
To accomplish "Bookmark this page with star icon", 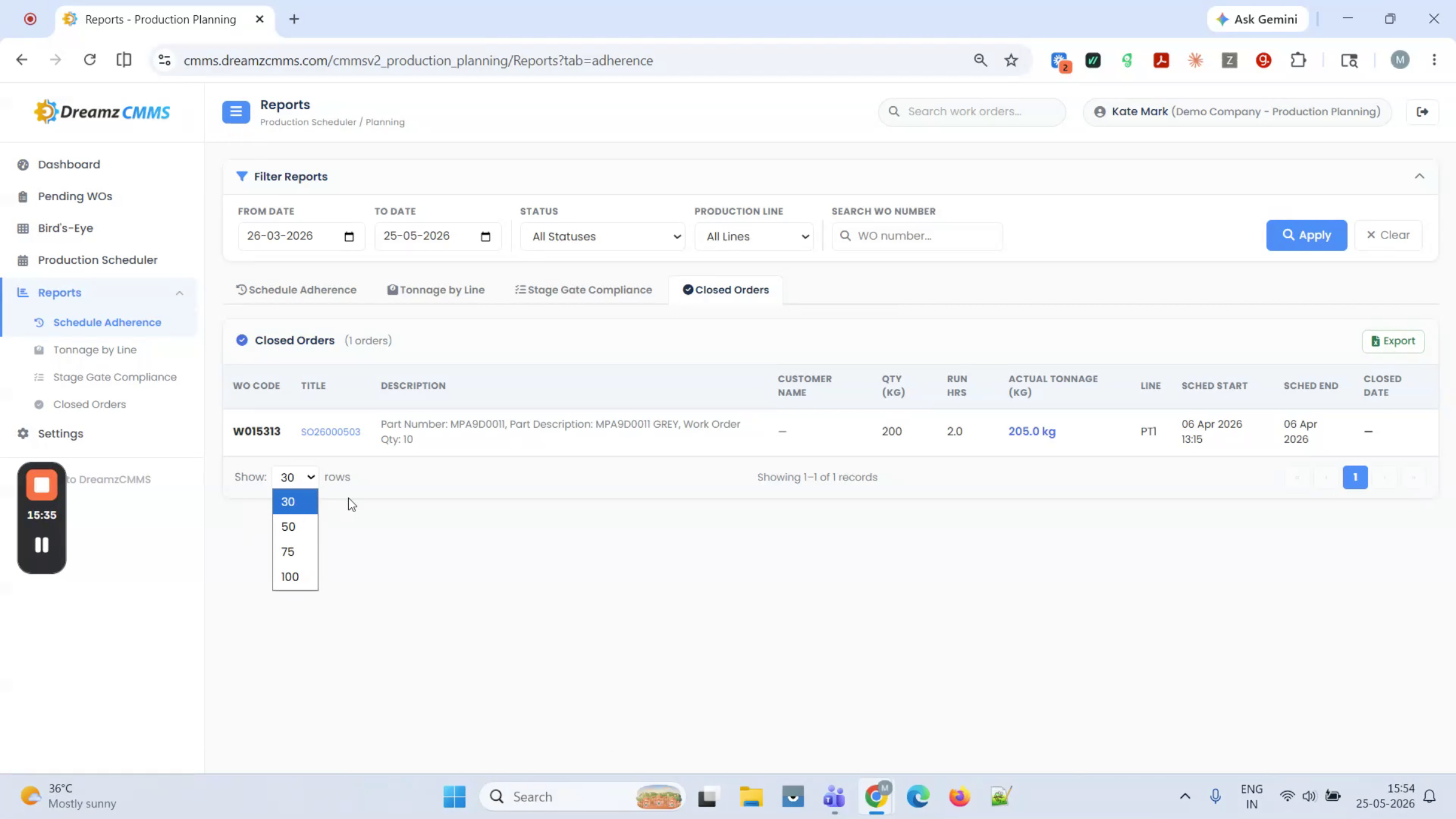I will [x=1011, y=60].
